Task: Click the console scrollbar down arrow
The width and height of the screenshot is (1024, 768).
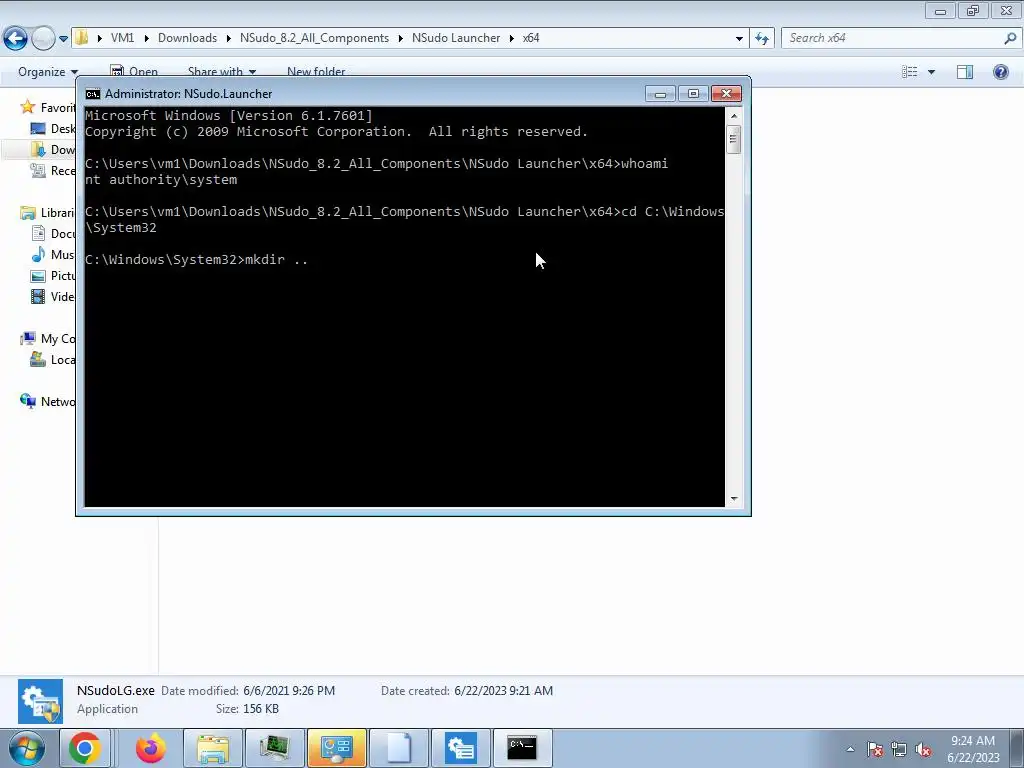Action: point(734,499)
